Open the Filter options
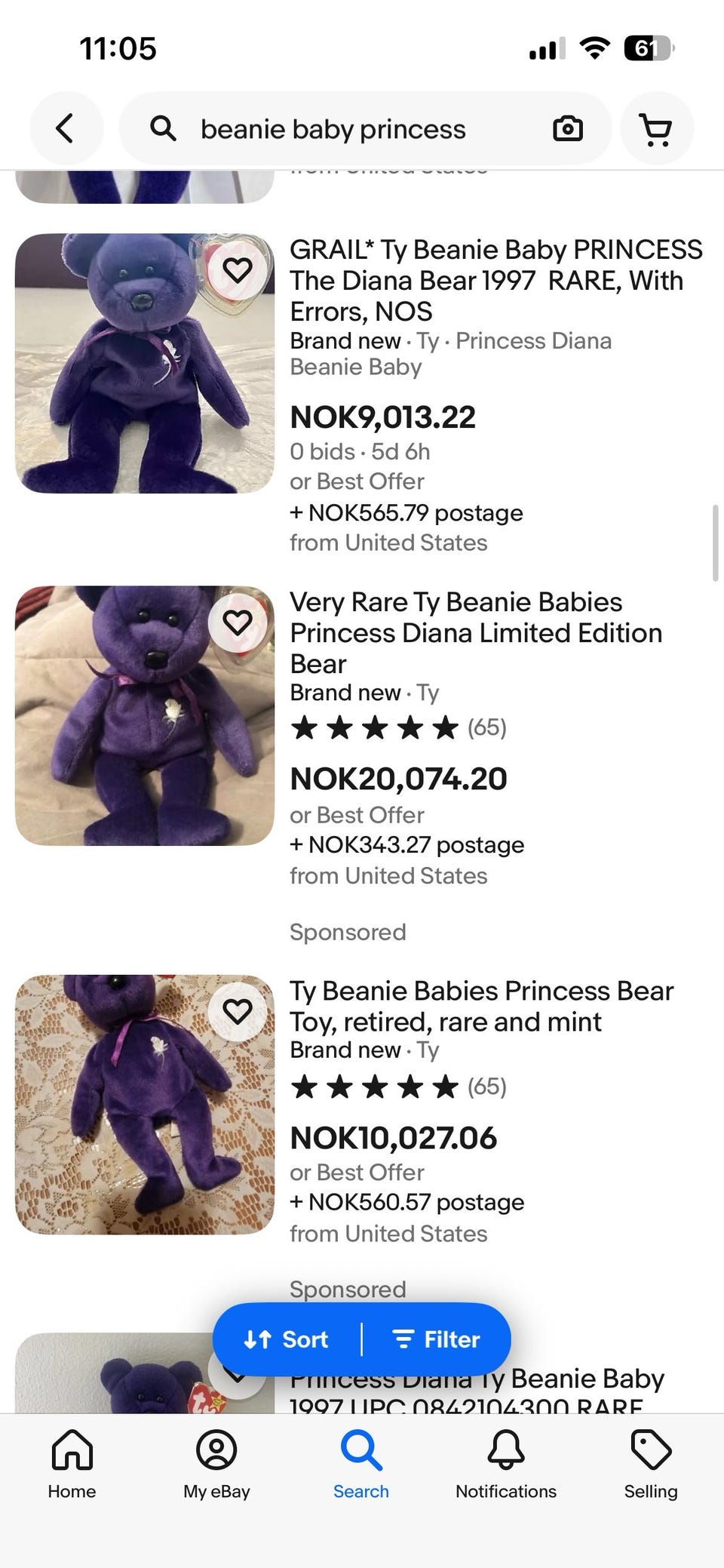Image resolution: width=724 pixels, height=1568 pixels. [x=437, y=1339]
